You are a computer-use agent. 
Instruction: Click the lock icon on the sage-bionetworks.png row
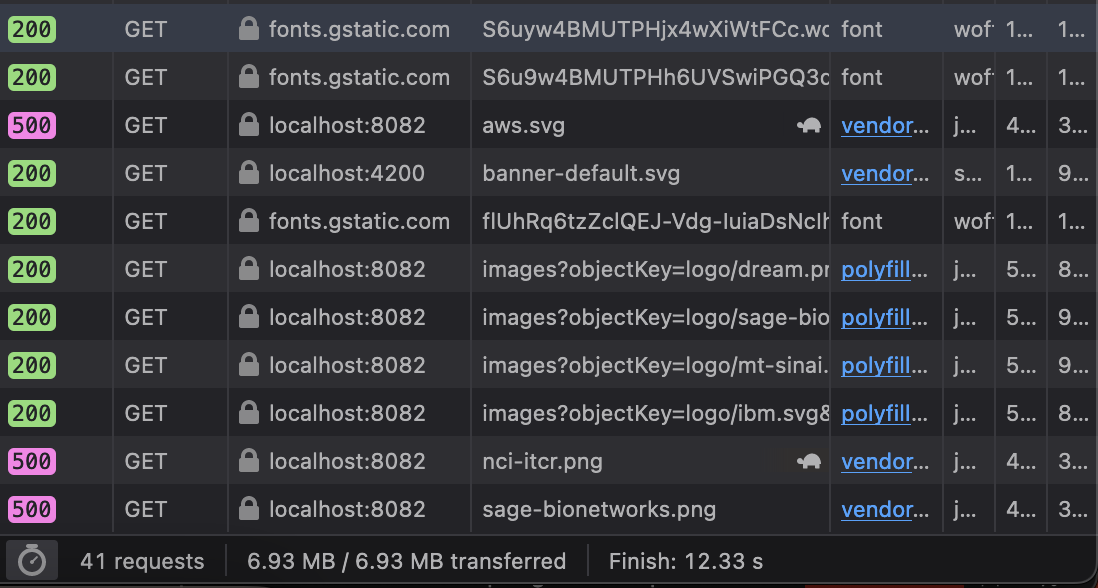click(x=247, y=509)
